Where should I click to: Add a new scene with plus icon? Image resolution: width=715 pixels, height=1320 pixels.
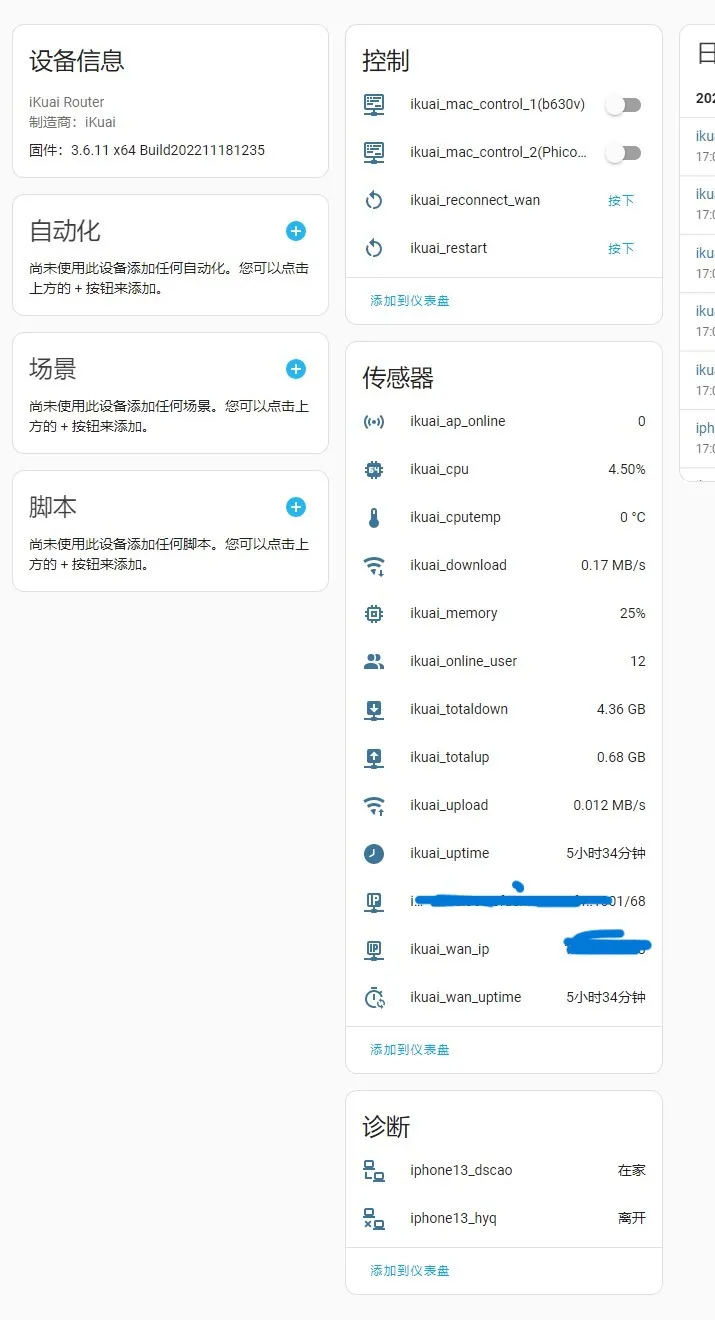coord(296,369)
